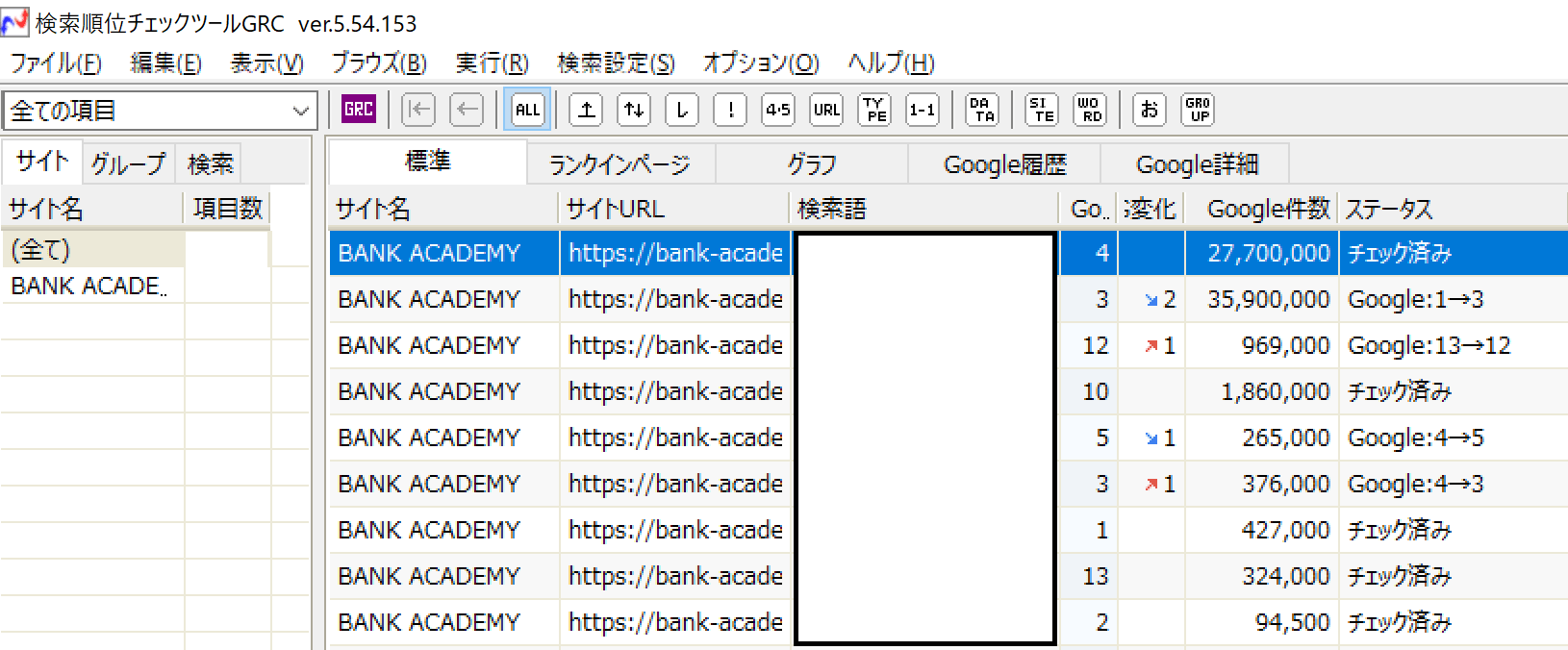Open the ヘルプ(H) menu
Screen dimensions: 1568x650
click(891, 63)
